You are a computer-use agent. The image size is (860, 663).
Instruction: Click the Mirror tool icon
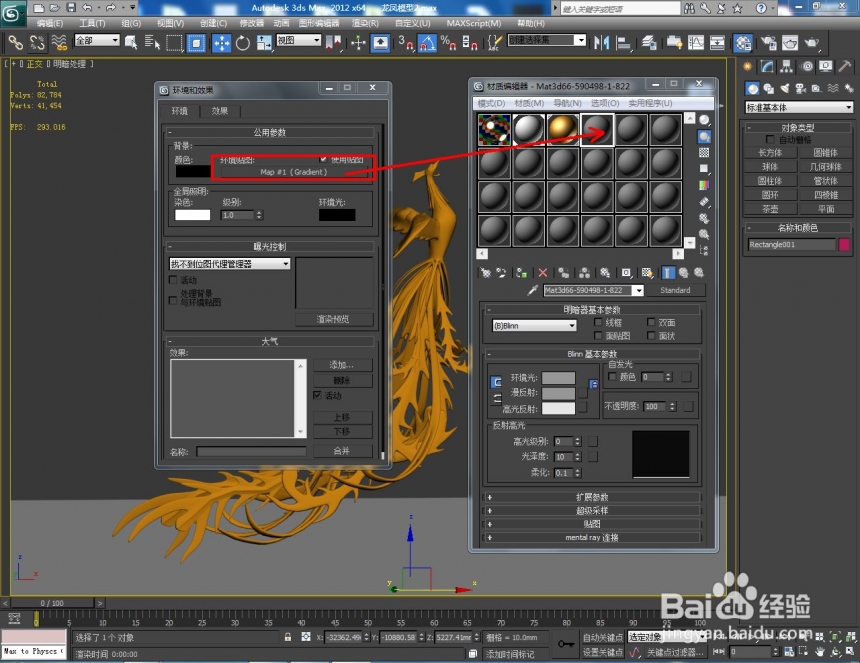[602, 42]
